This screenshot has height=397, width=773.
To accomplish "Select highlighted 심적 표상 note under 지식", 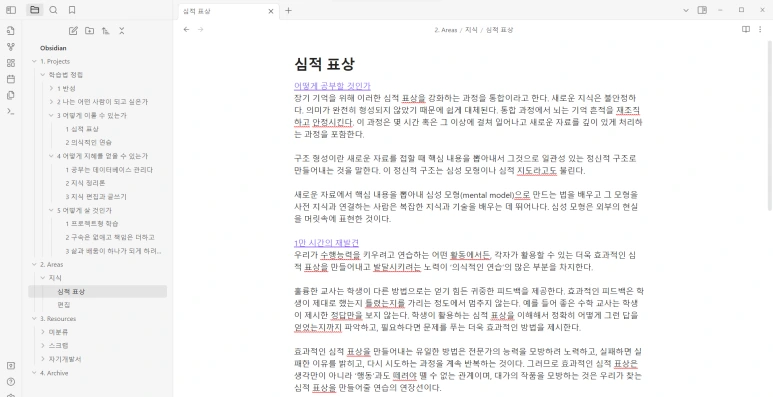I will 98,291.
